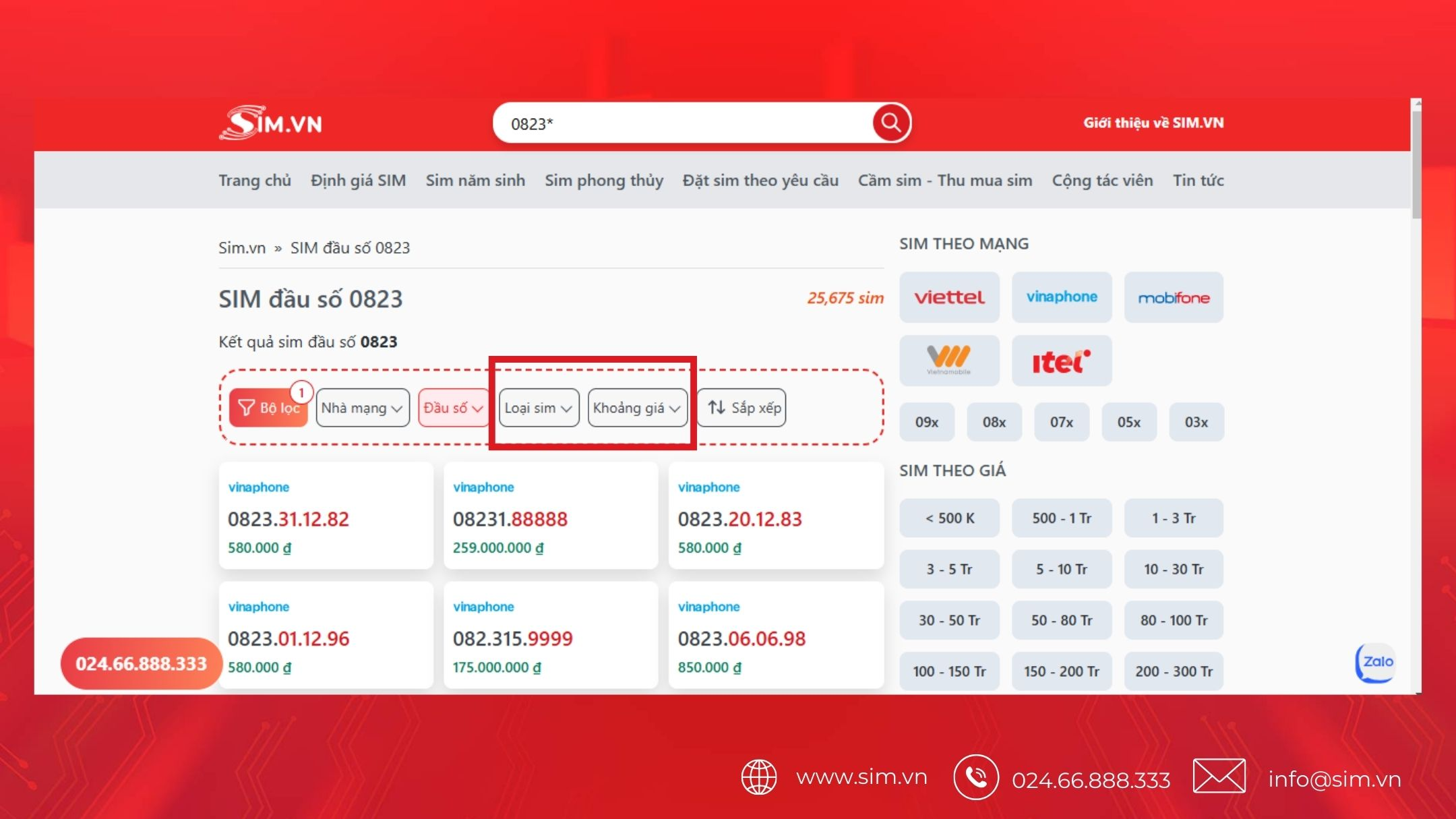Click the 259.000.000 đ price text
The height and width of the screenshot is (819, 1456).
(498, 548)
